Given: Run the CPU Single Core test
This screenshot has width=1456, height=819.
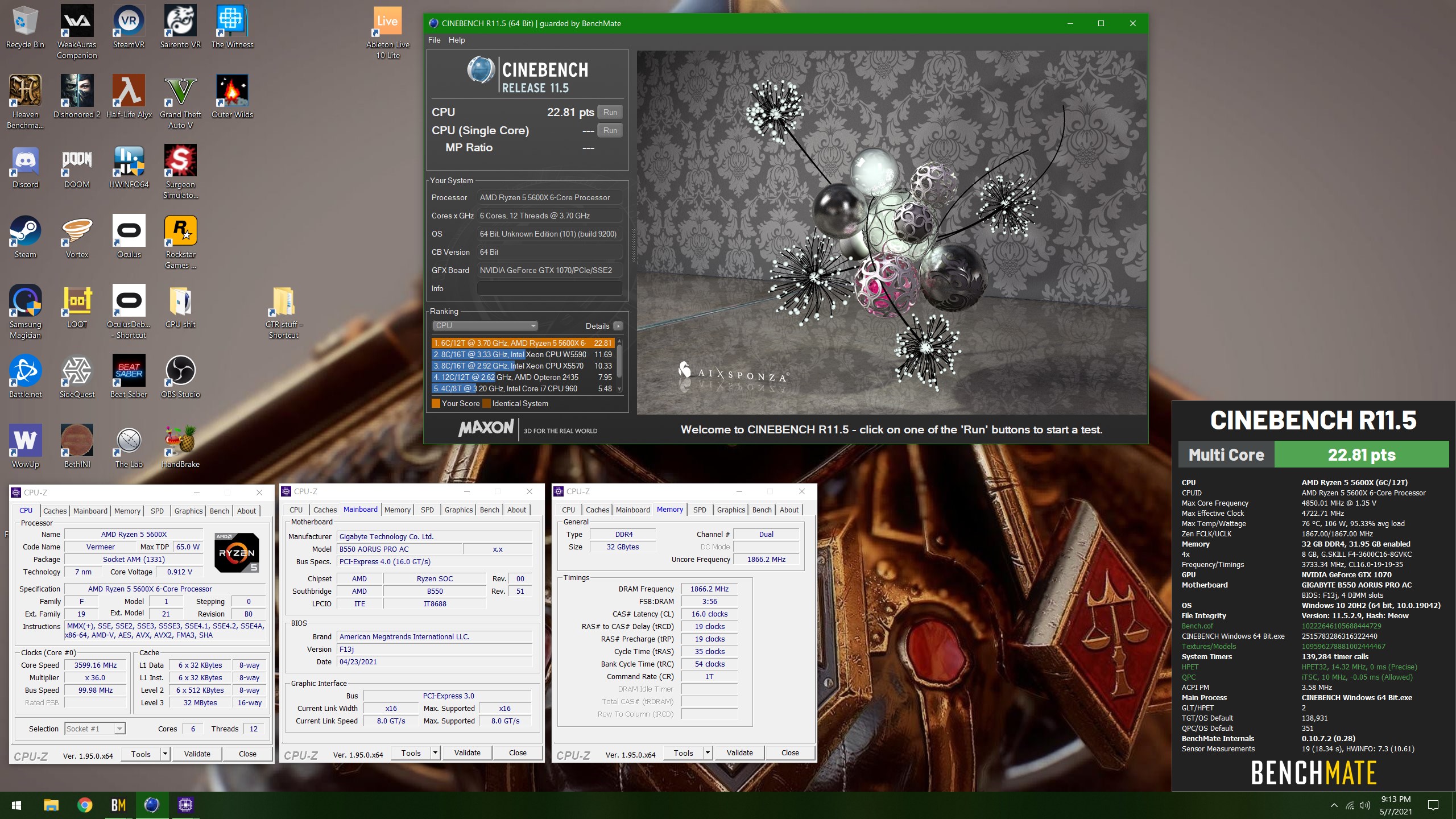Looking at the screenshot, I should pos(610,130).
